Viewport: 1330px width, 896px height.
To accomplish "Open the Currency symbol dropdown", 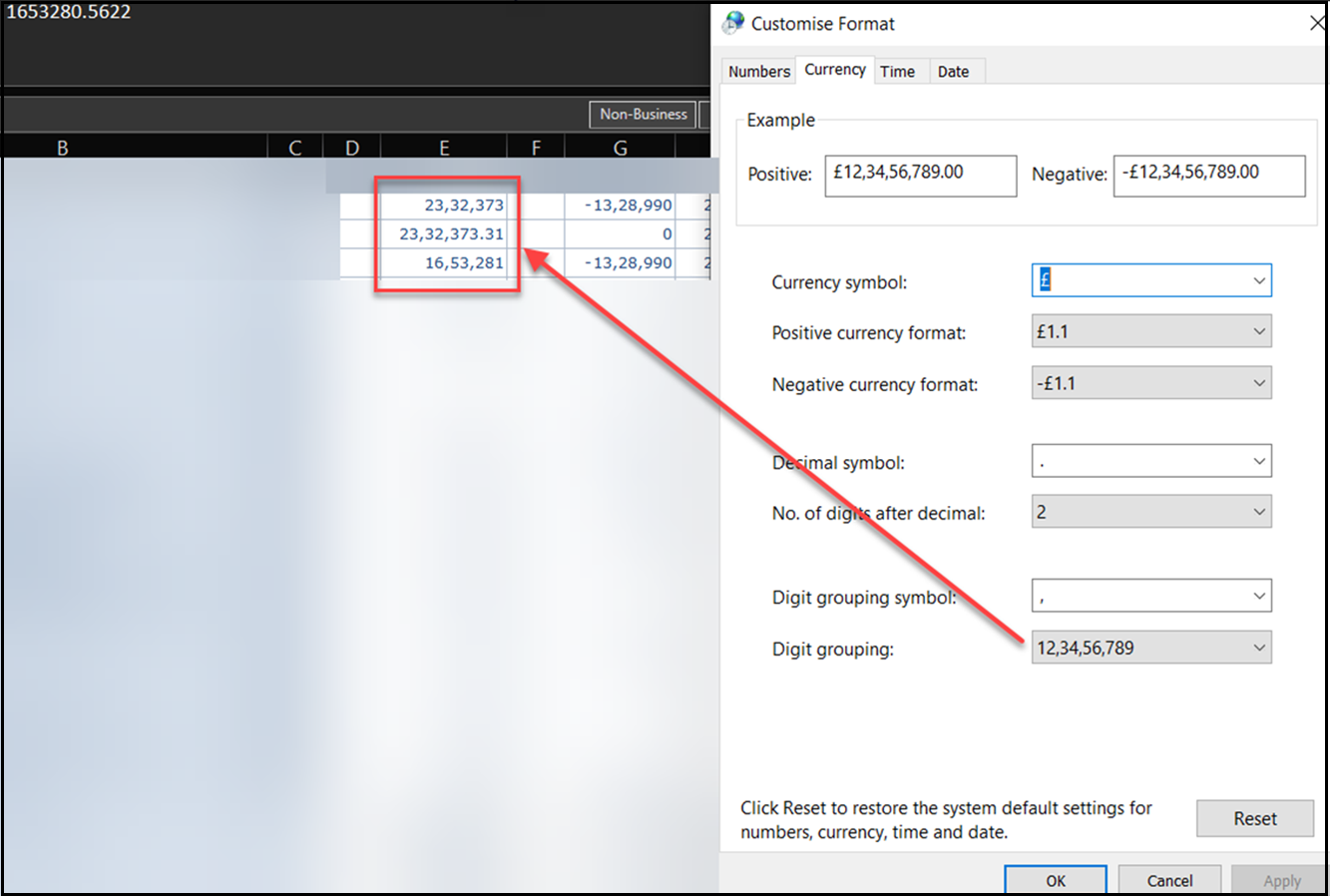I will click(1151, 280).
